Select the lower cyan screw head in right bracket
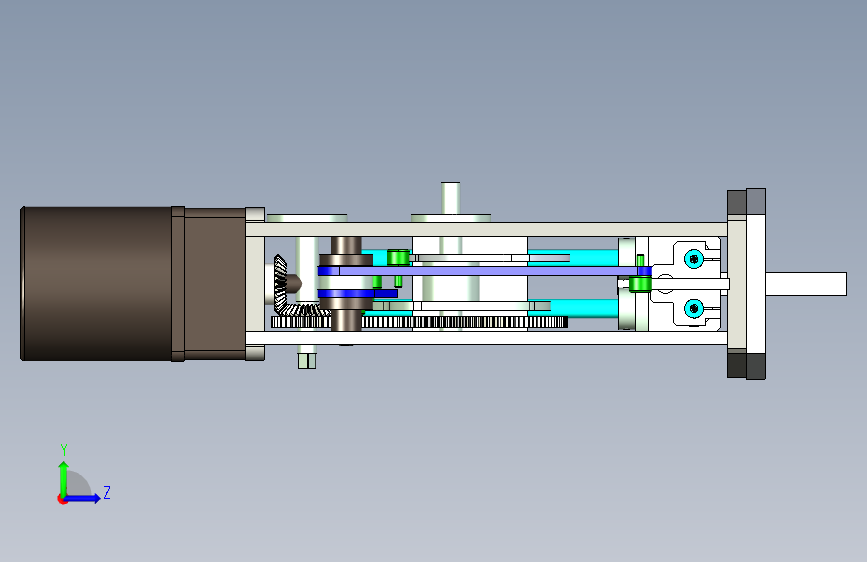867x562 pixels. pyautogui.click(x=694, y=308)
